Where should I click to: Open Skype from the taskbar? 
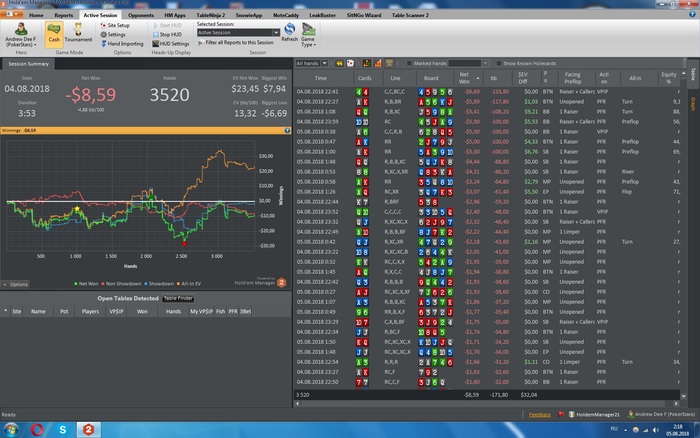62,428
